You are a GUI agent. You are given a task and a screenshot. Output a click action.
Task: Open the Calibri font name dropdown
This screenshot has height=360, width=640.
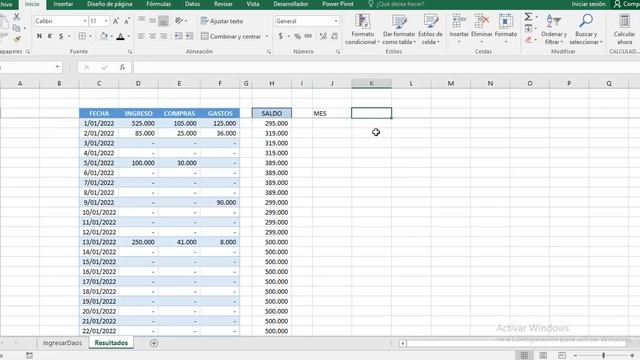[x=85, y=21]
